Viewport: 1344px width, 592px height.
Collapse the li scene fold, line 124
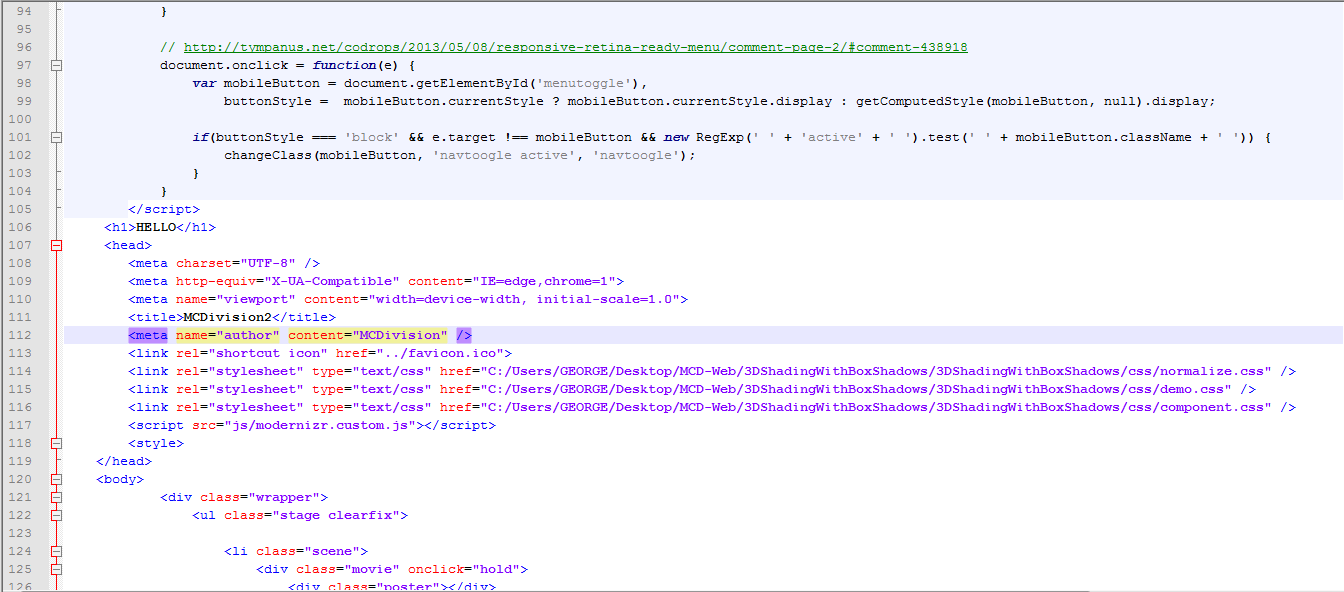(x=57, y=551)
